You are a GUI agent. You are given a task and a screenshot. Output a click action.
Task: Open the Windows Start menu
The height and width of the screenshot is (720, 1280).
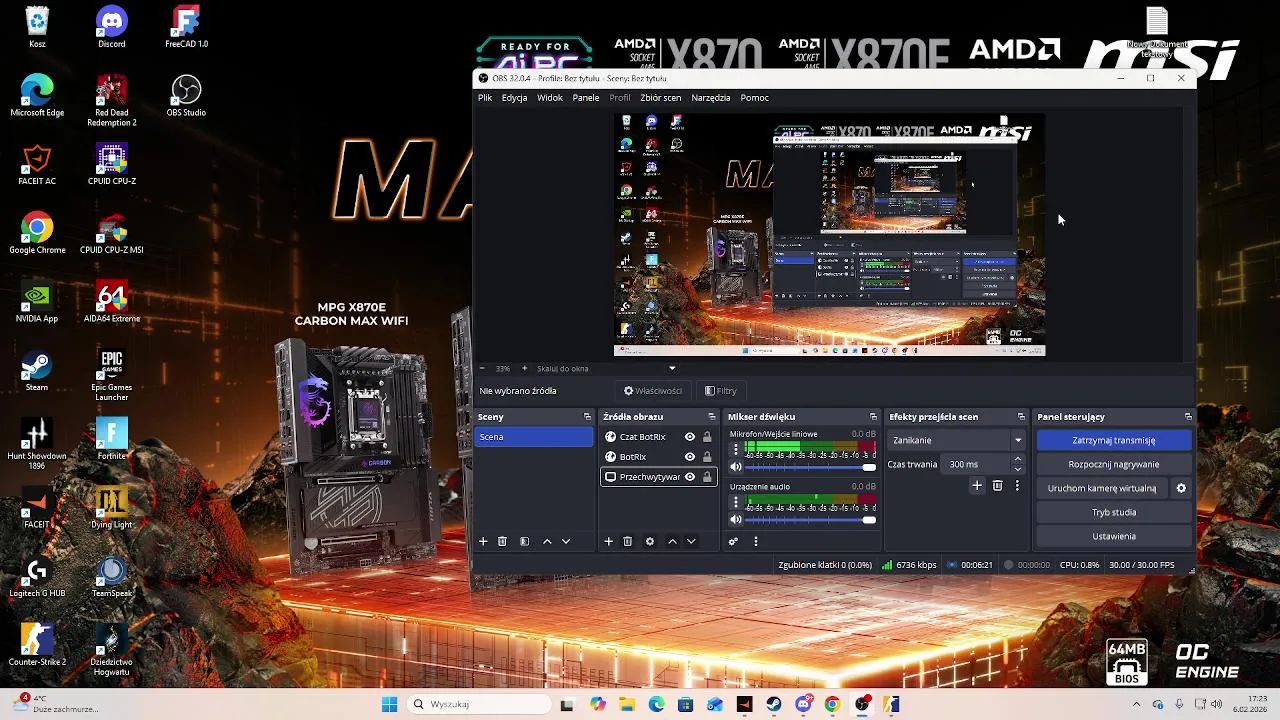(390, 704)
